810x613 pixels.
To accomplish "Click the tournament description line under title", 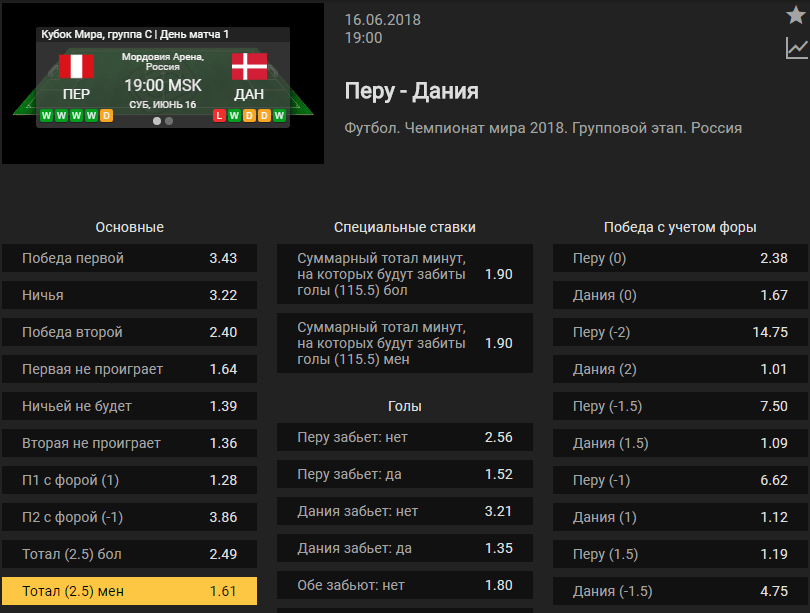I will [543, 128].
